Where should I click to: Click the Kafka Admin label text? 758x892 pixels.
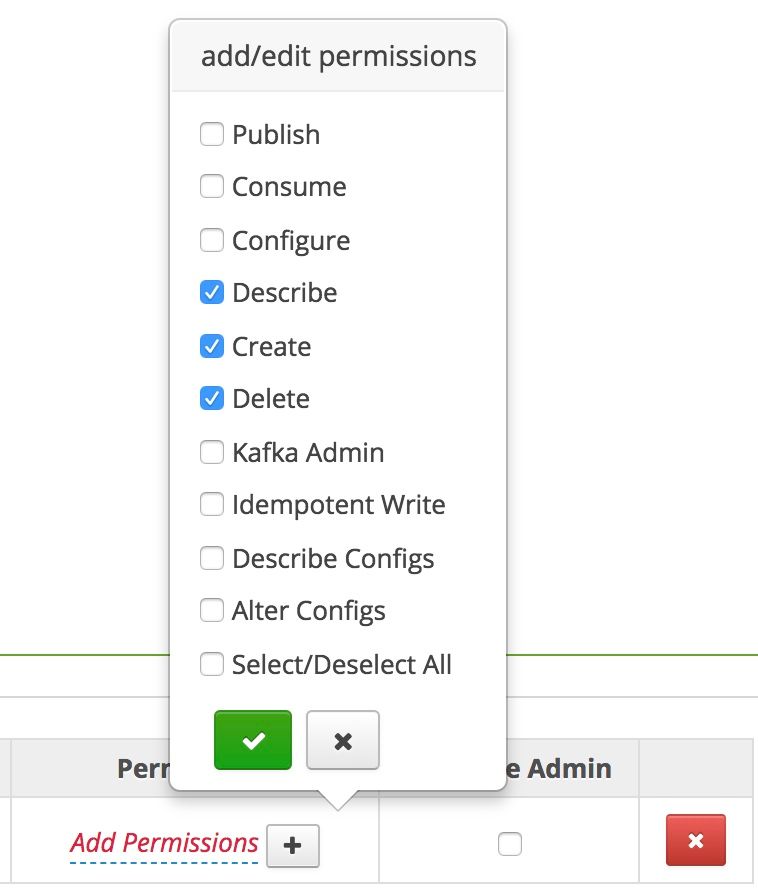308,453
